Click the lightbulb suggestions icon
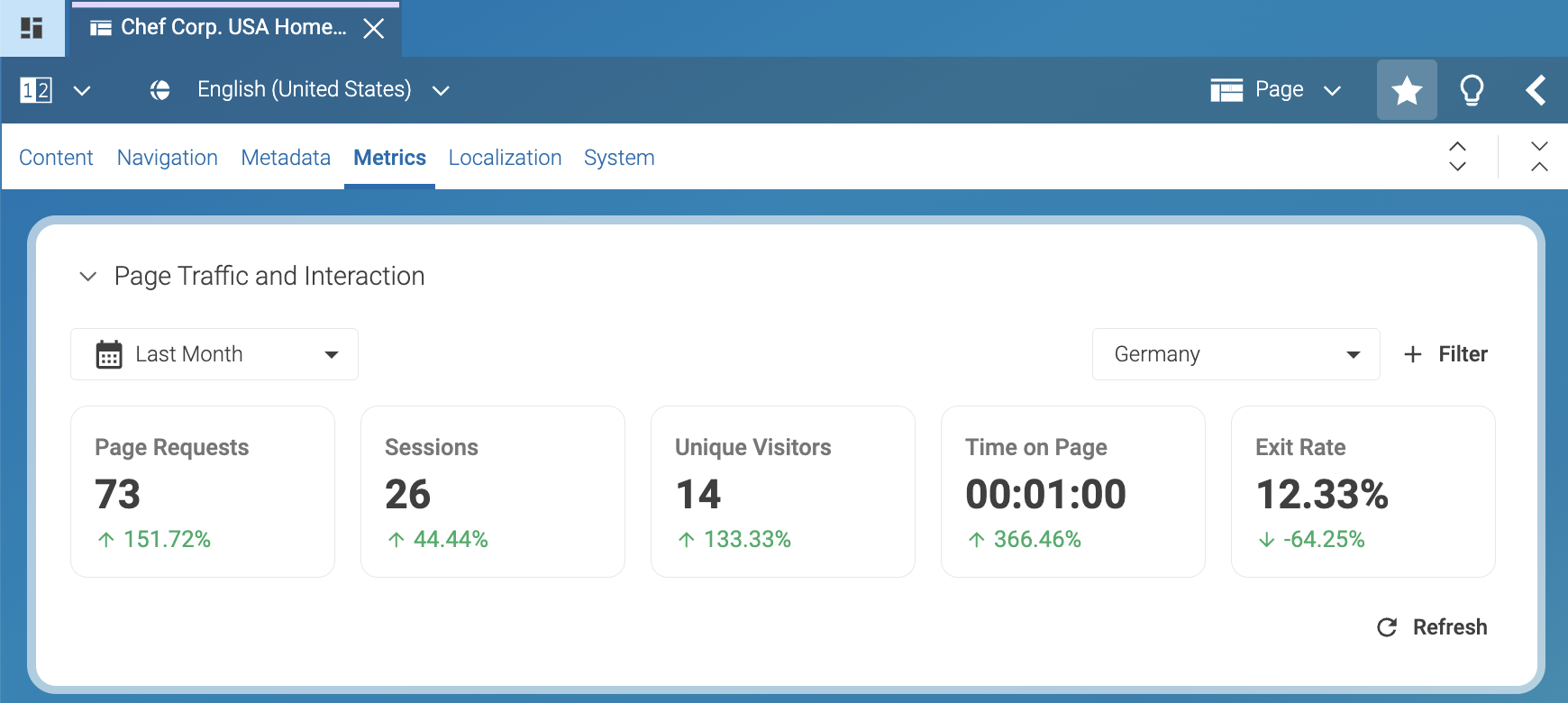This screenshot has height=703, width=1568. 1472,90
